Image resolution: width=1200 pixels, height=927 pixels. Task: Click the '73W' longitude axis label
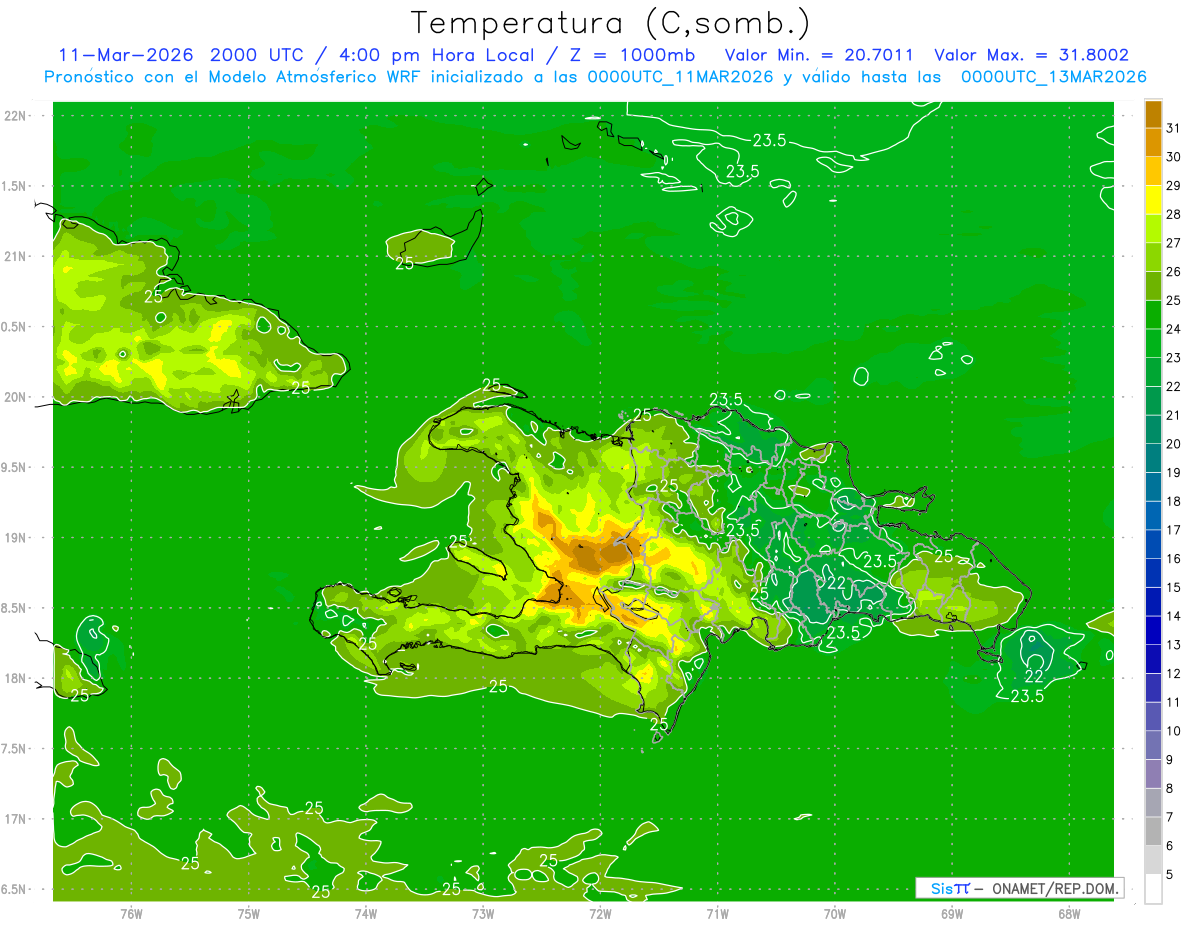click(x=483, y=913)
